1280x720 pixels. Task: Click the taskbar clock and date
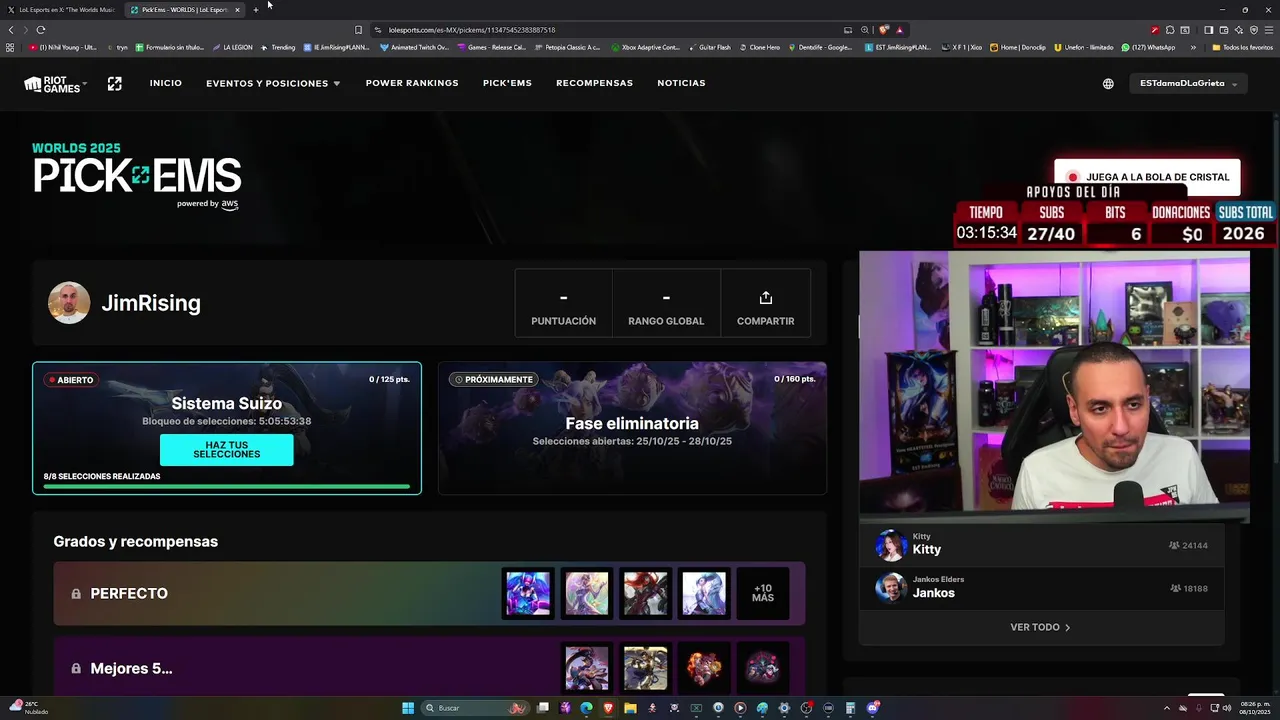click(x=1255, y=708)
